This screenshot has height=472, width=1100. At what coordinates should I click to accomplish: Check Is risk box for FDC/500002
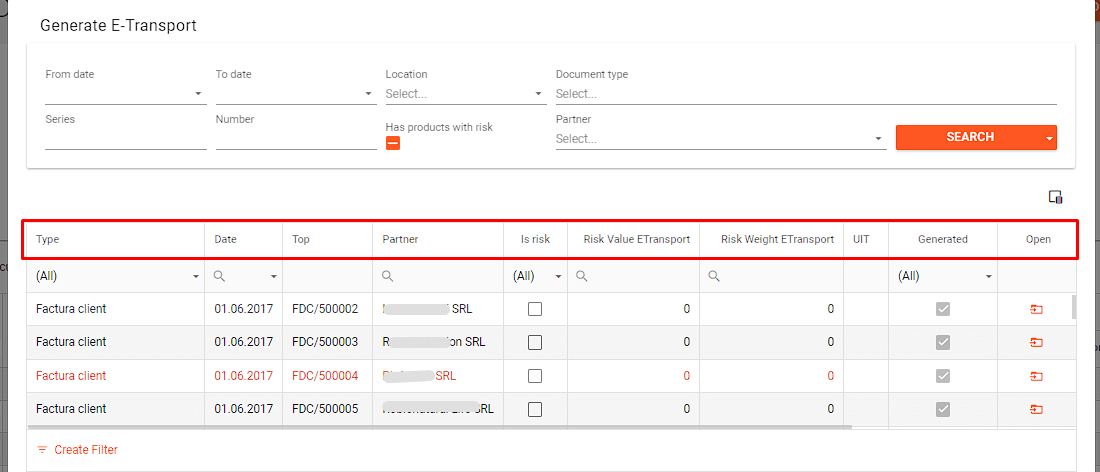click(535, 309)
